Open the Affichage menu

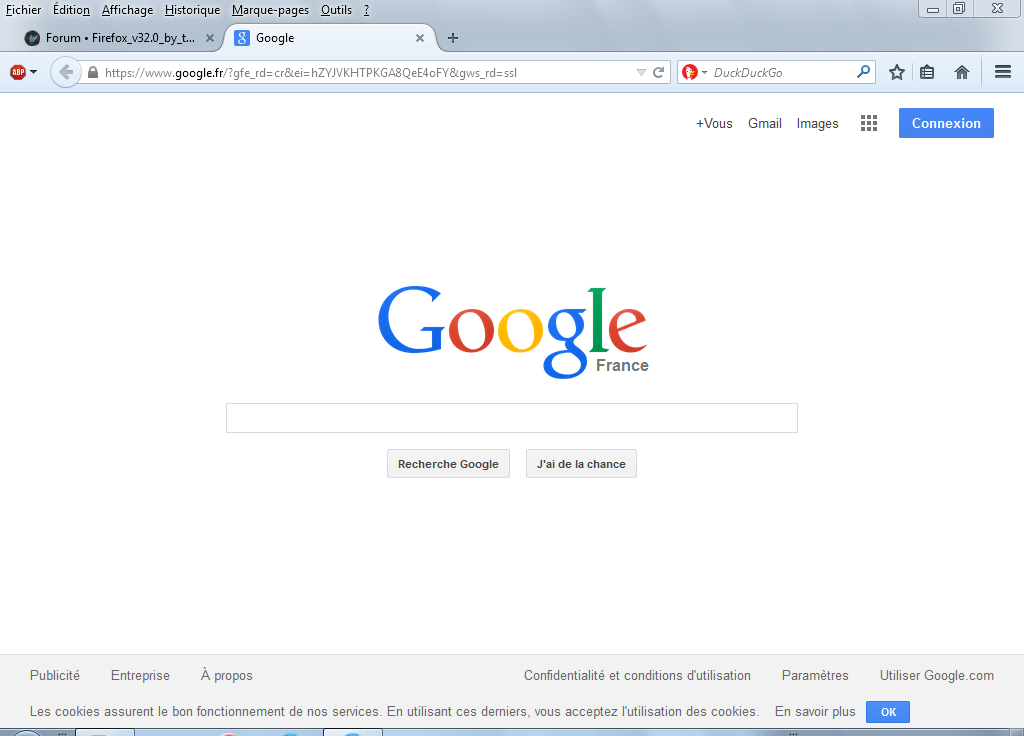click(x=127, y=10)
